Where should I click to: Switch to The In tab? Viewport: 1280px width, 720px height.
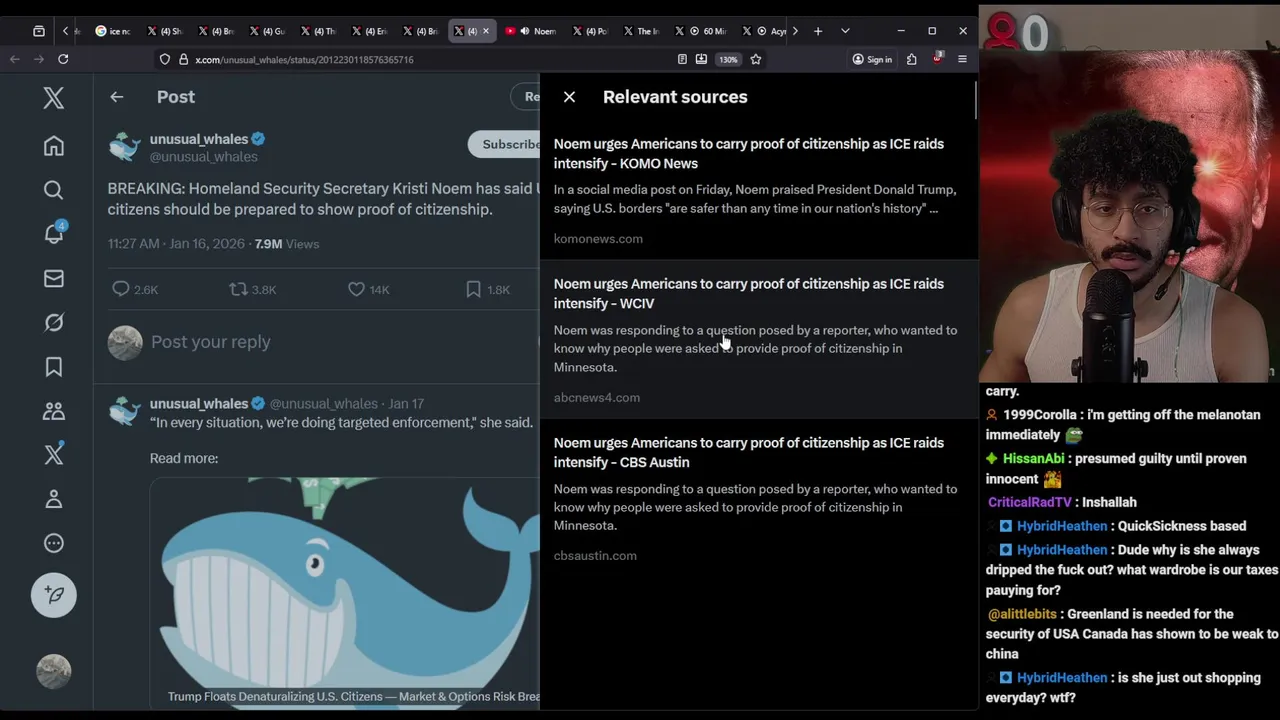[642, 31]
